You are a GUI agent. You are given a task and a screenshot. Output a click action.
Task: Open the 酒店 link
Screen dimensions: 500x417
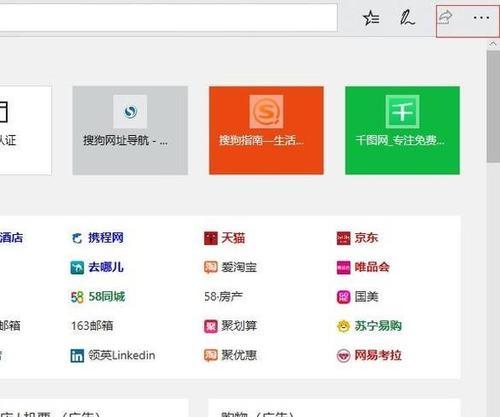(x=11, y=238)
